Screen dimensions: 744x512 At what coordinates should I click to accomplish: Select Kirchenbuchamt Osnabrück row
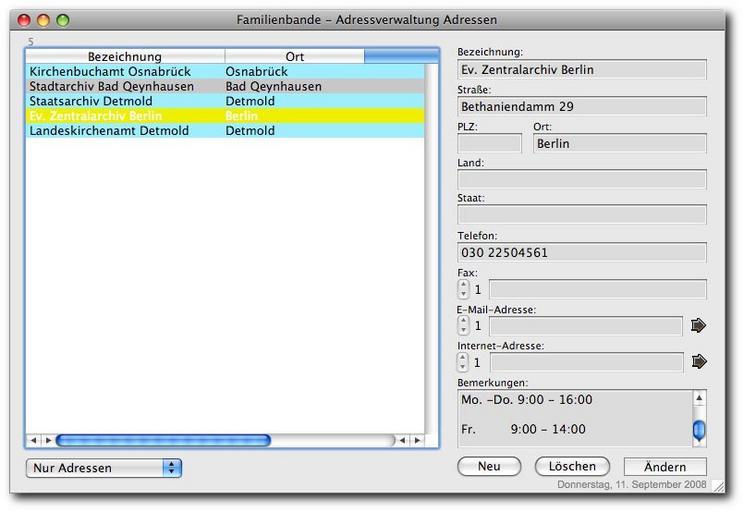[225, 72]
